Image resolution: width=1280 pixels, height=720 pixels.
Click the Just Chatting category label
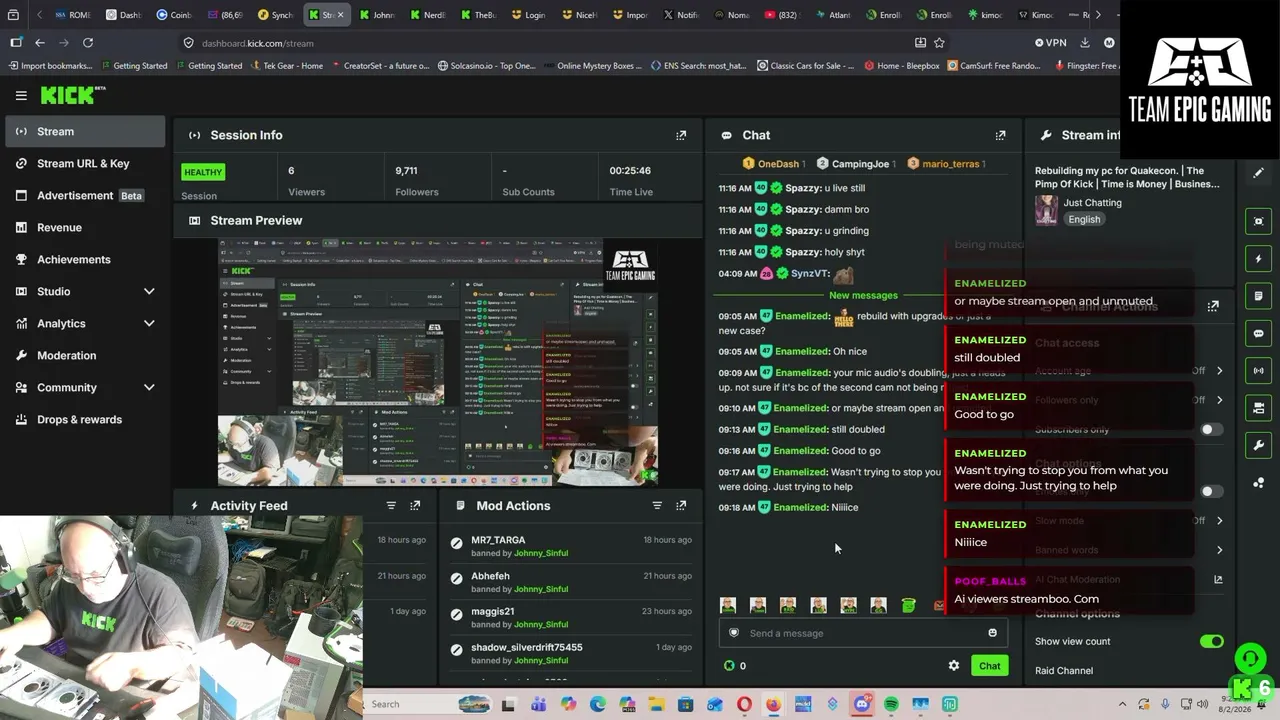pos(1093,203)
